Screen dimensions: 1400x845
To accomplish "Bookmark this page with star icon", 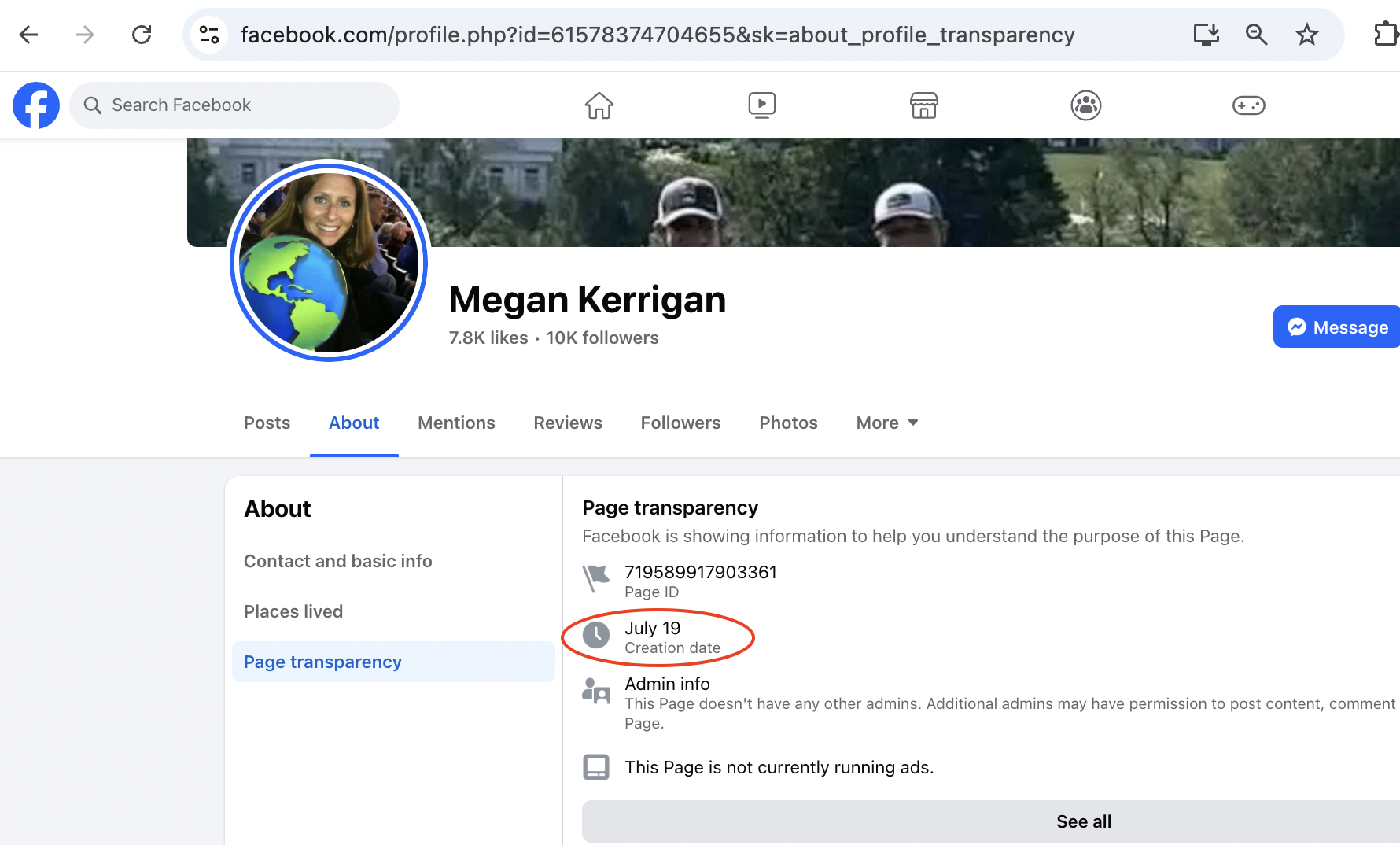I will point(1307,35).
